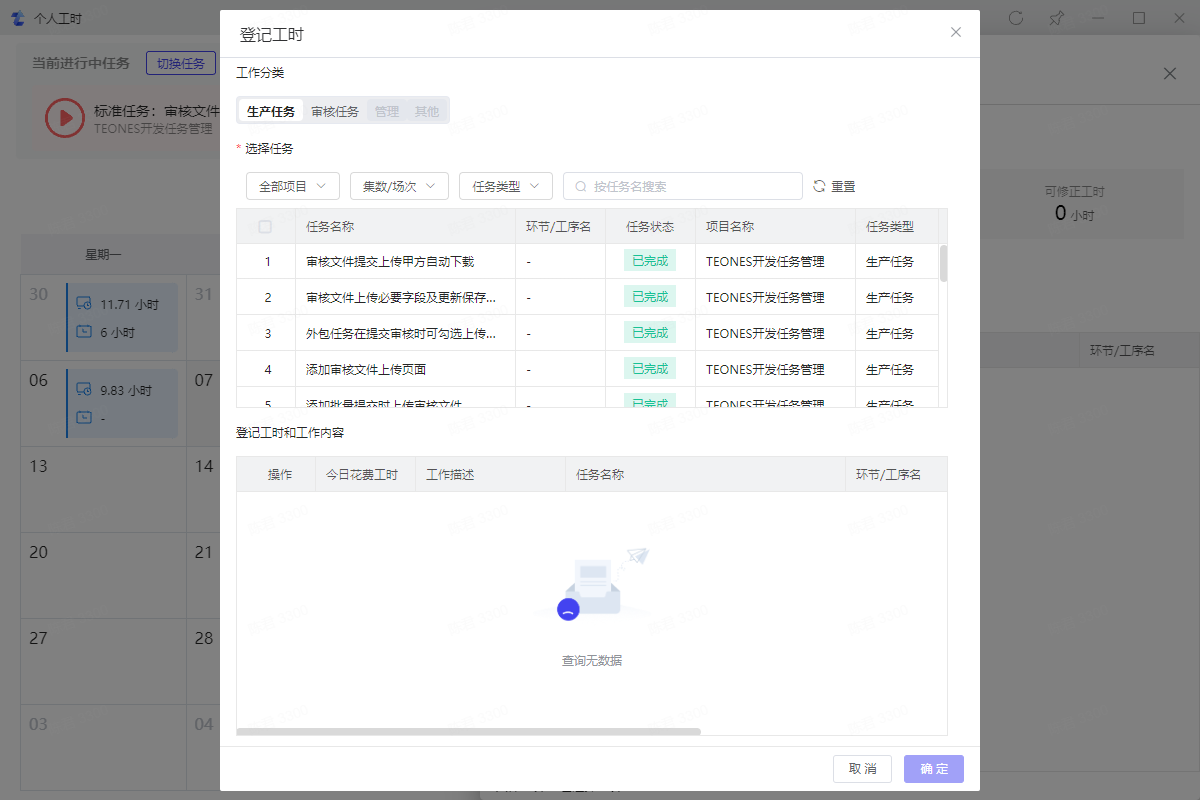Close the right side panel

click(x=1169, y=73)
